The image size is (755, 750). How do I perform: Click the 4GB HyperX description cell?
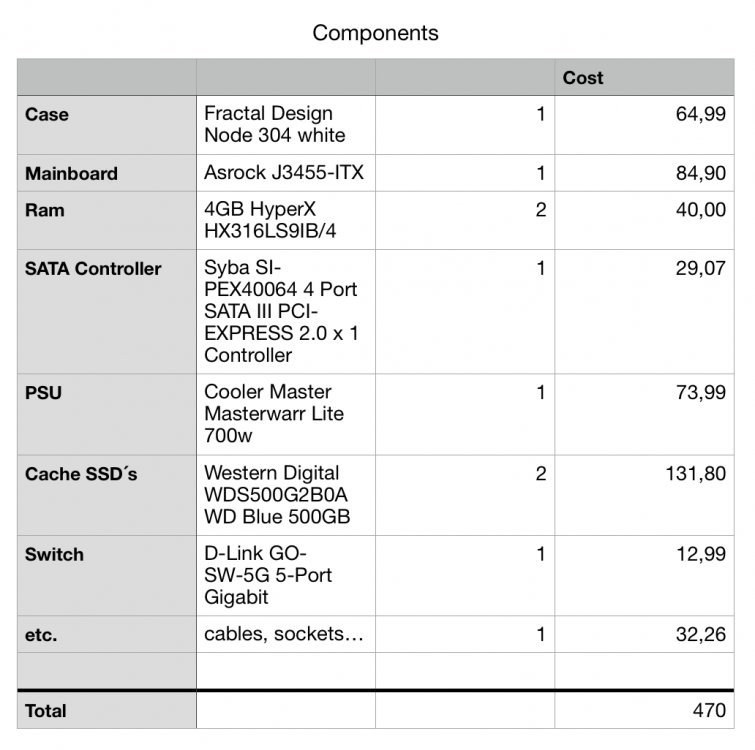(x=286, y=220)
